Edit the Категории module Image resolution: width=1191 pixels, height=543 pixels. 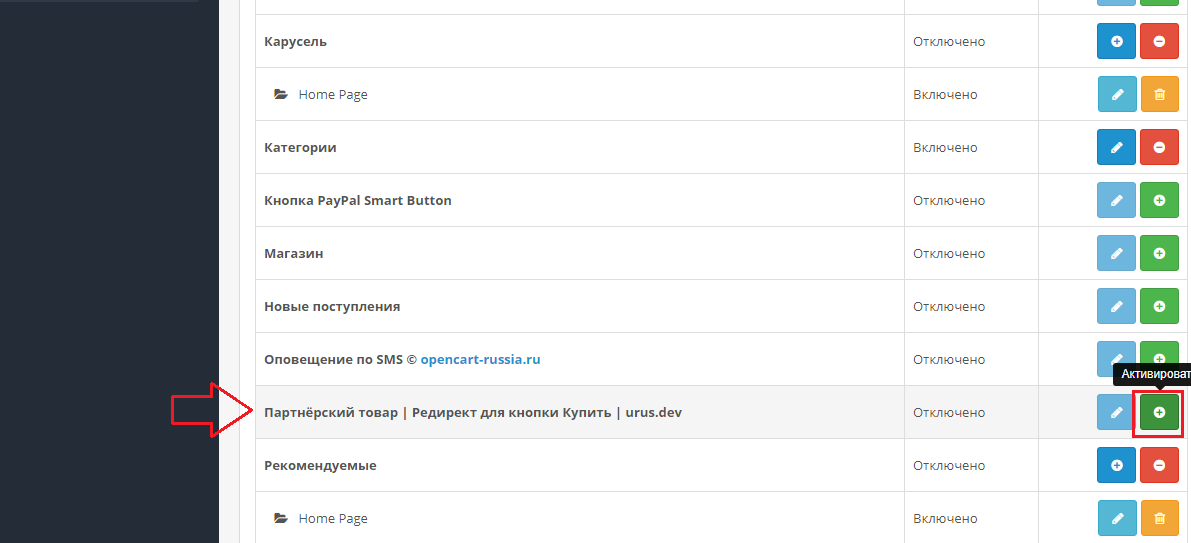click(x=1117, y=148)
